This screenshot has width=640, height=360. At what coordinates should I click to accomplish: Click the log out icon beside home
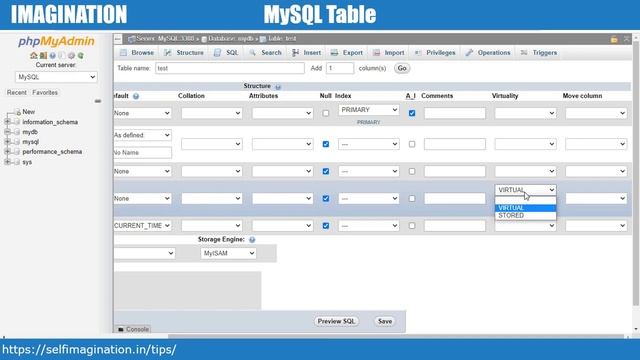pyautogui.click(x=43, y=56)
